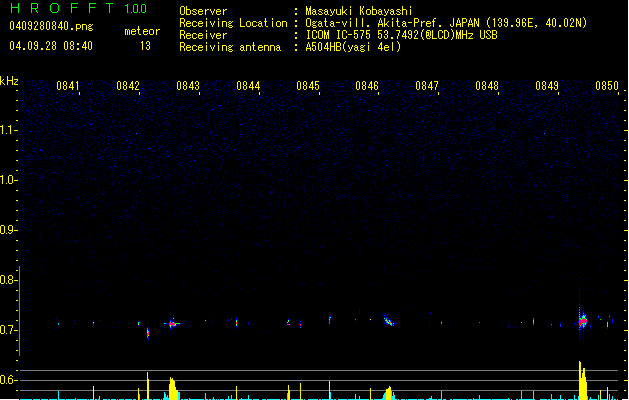Screen dimensions: 629x400
Task: Click the 0.8 kHz frequency label
Action: (8, 280)
